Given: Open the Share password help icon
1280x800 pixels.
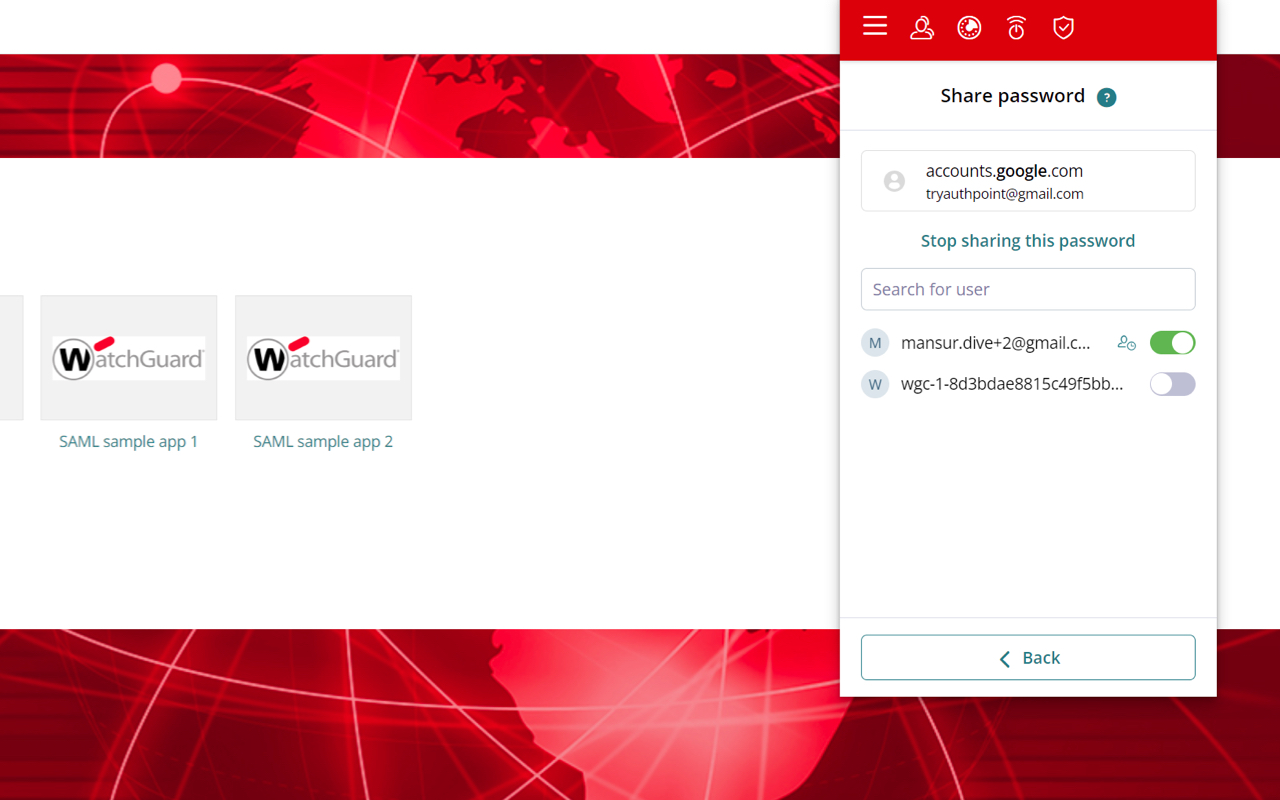Looking at the screenshot, I should pyautogui.click(x=1107, y=97).
